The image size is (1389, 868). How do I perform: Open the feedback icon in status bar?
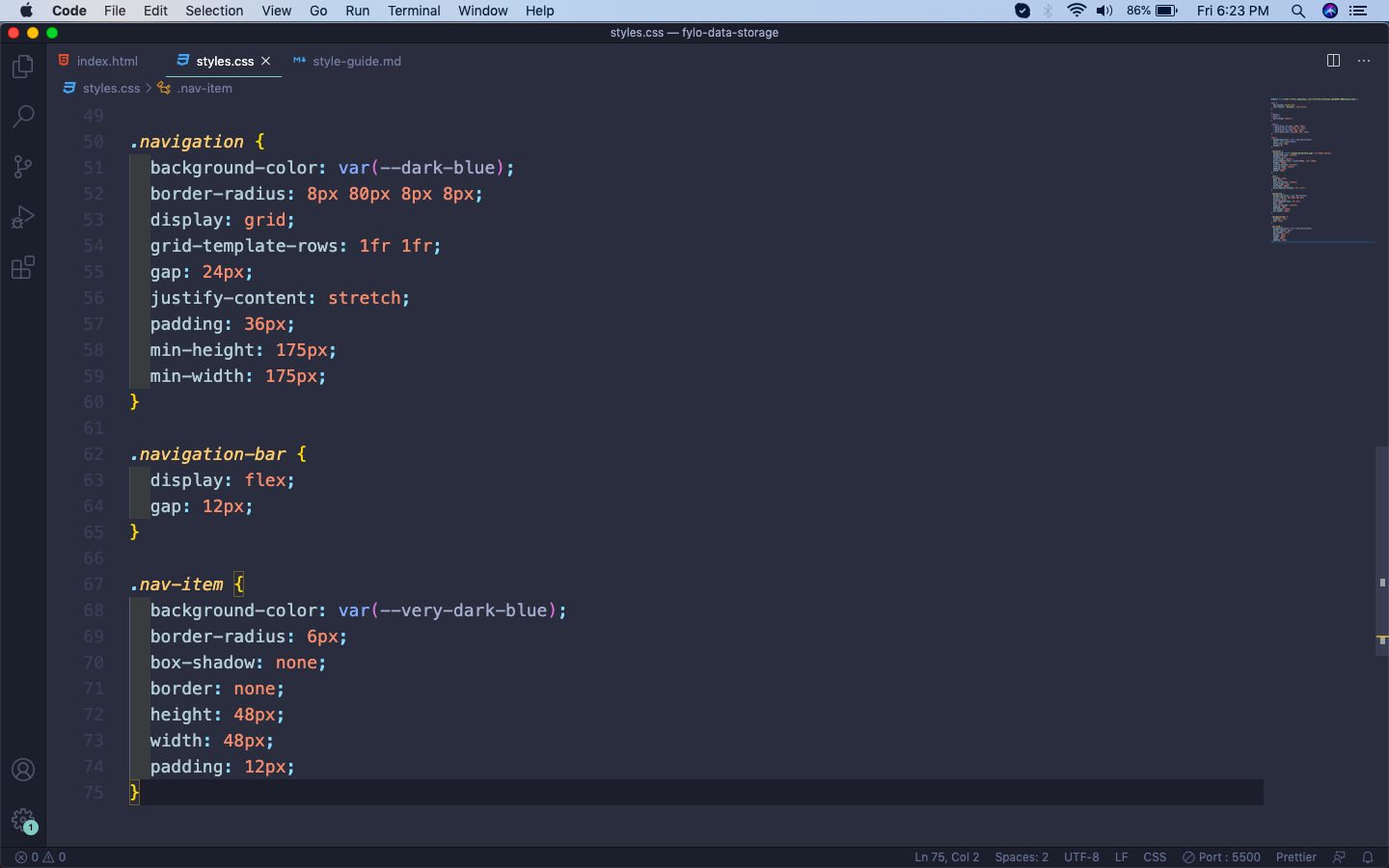(1339, 856)
